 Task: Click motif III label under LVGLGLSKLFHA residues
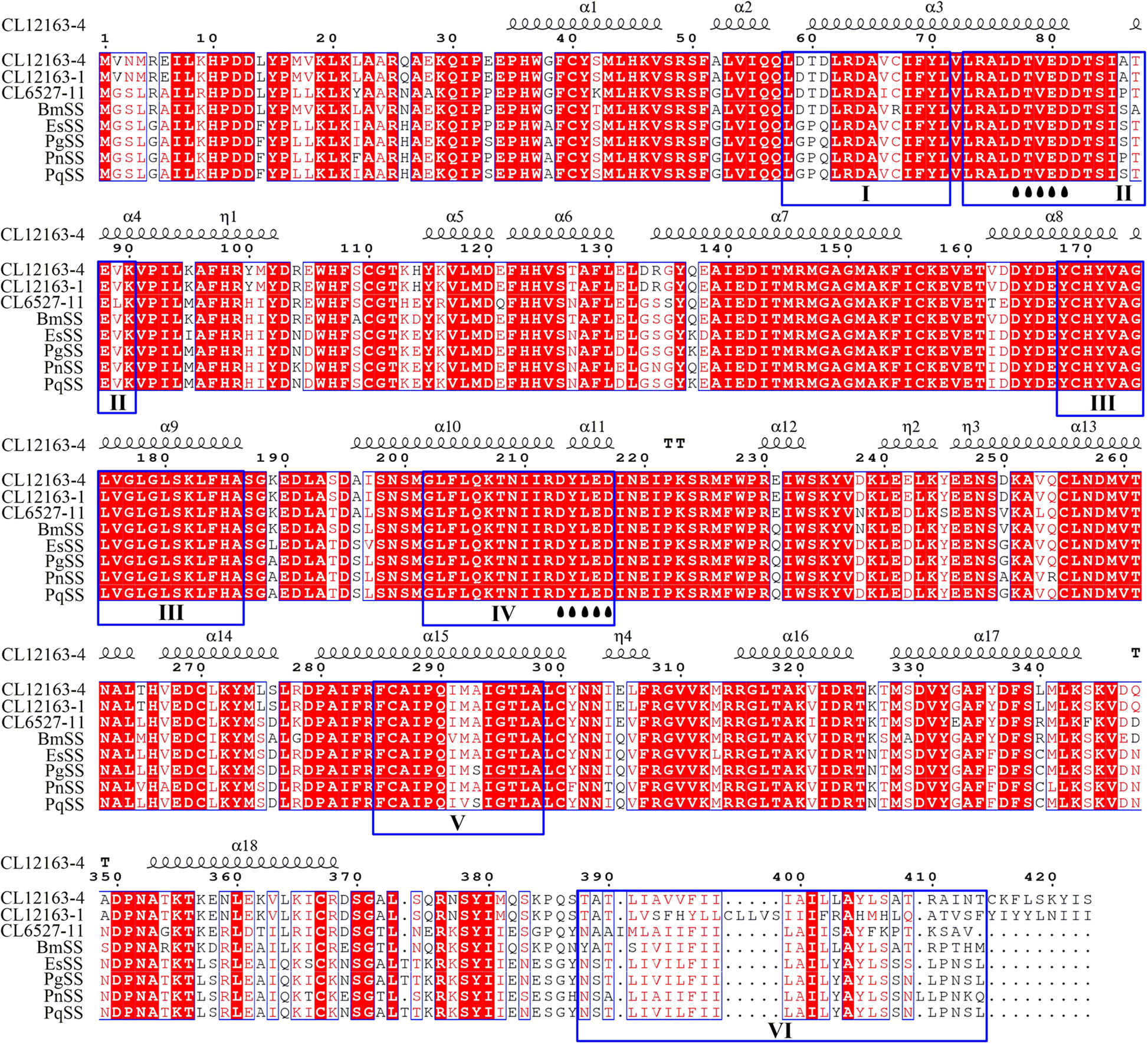coord(171,612)
